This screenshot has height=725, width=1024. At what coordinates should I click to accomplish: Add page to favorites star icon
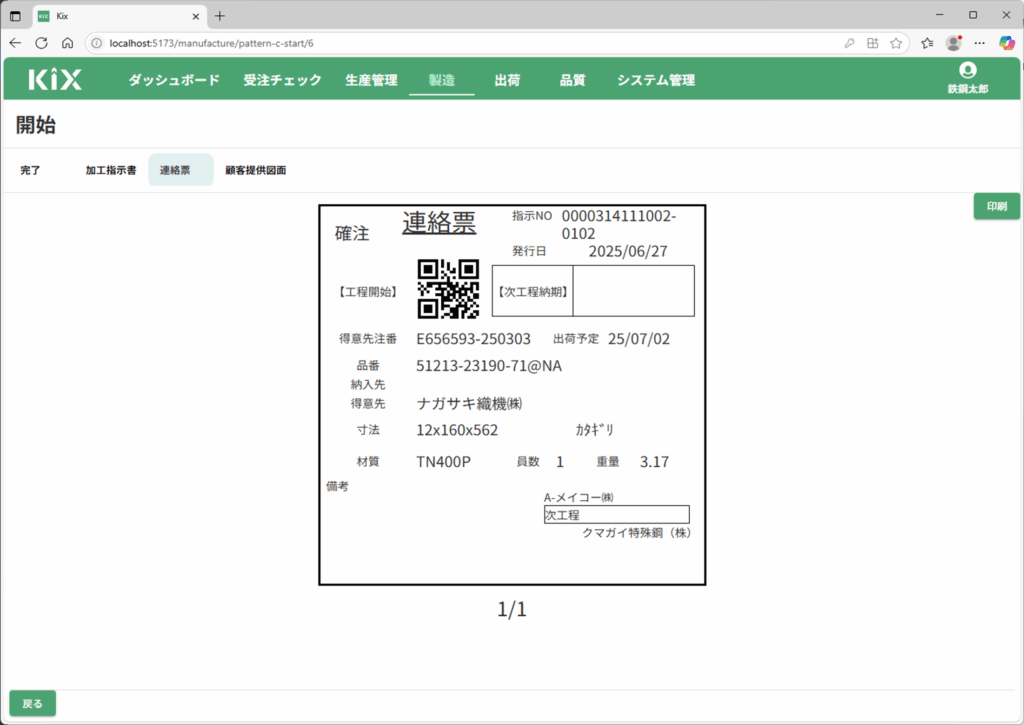[896, 43]
